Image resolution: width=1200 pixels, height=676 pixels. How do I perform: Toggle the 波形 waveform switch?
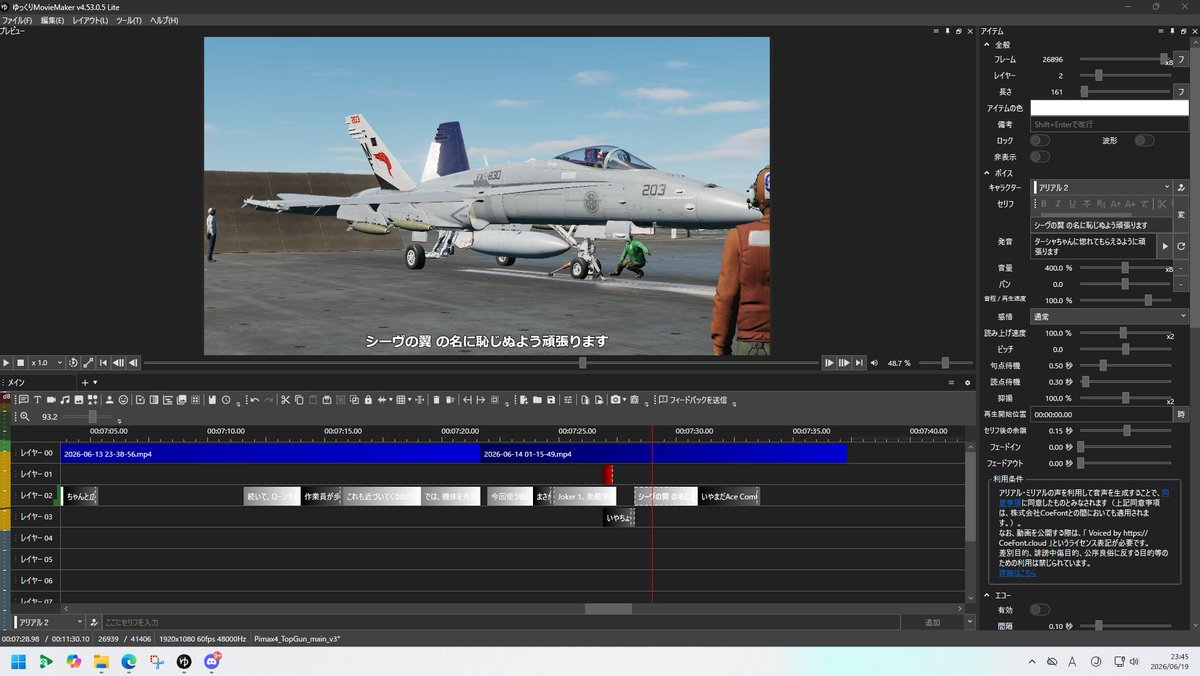tap(1144, 140)
